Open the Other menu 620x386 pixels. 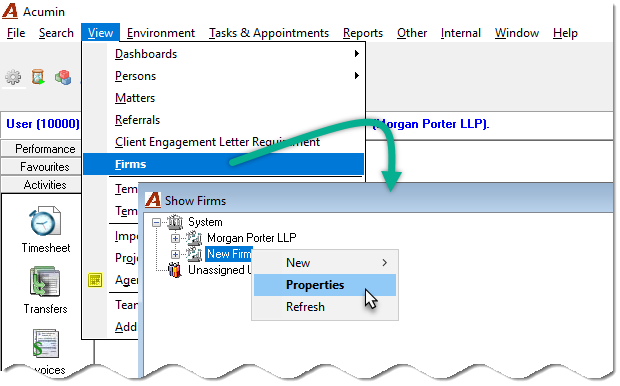point(412,33)
